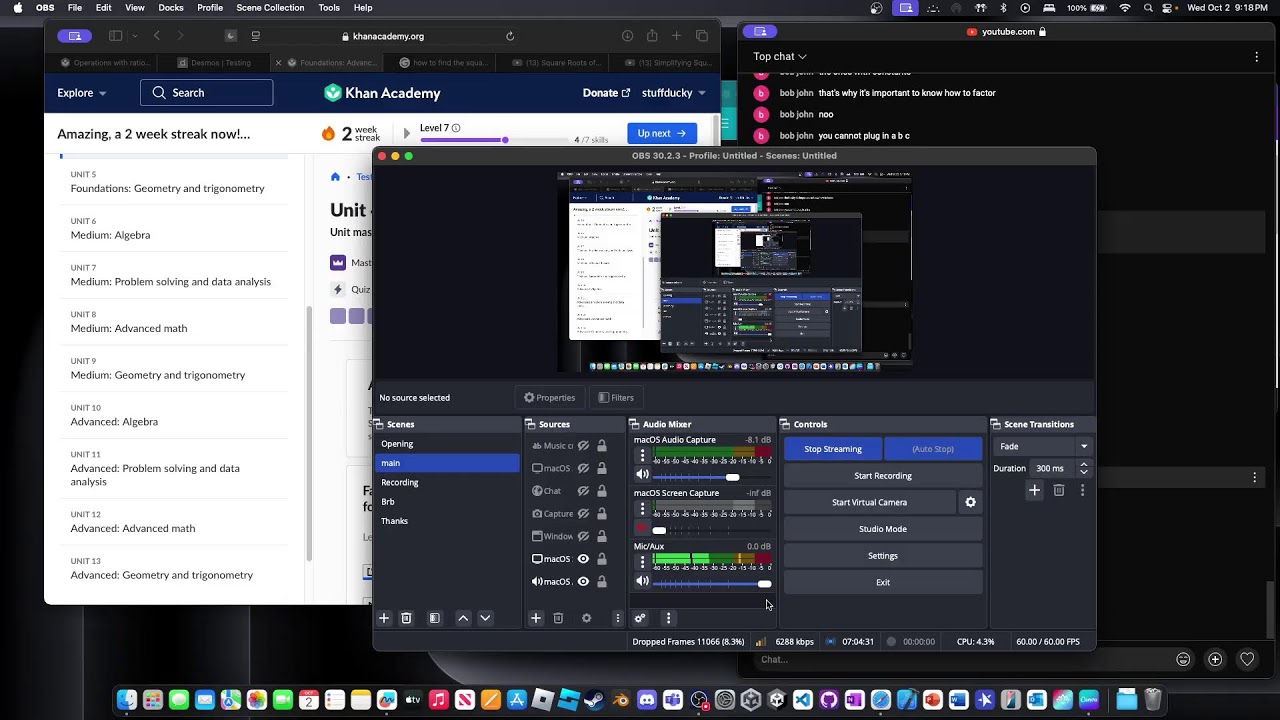Remove selected source with trash icon
The height and width of the screenshot is (720, 1280).
558,618
